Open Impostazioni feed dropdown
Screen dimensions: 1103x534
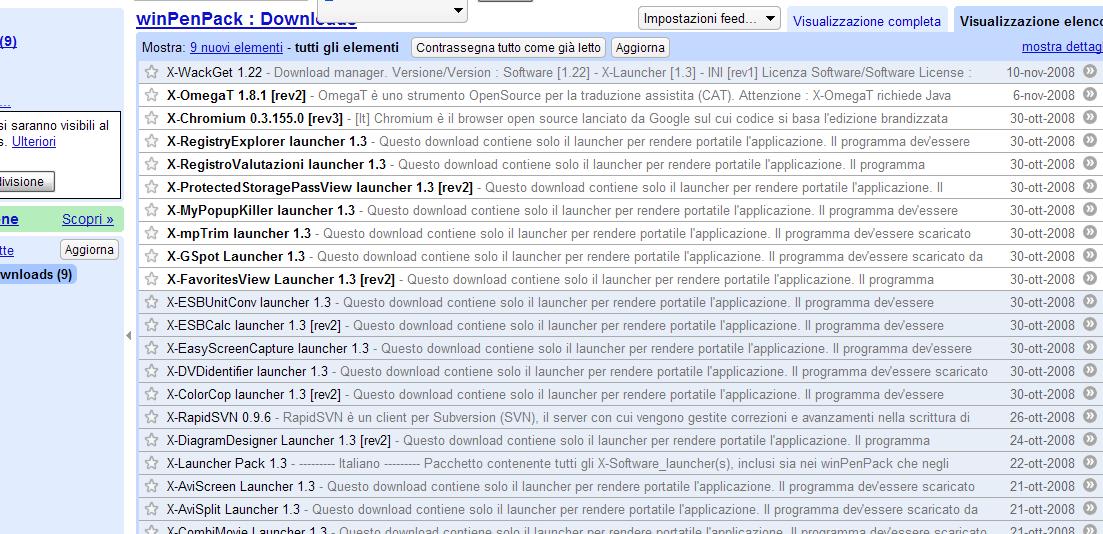tap(709, 18)
